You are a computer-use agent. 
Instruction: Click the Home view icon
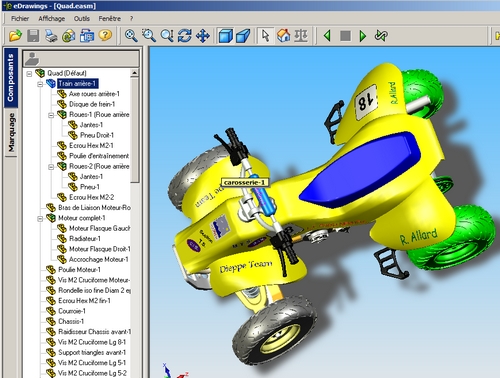283,35
